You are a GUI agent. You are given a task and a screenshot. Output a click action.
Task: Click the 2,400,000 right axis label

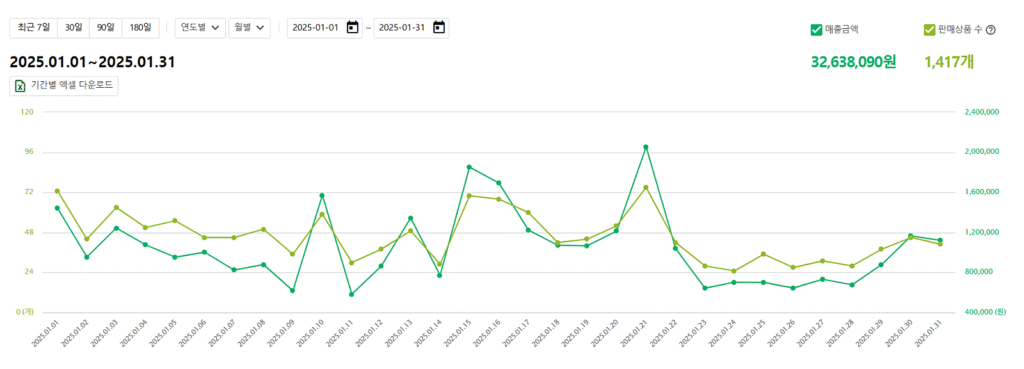coord(982,112)
